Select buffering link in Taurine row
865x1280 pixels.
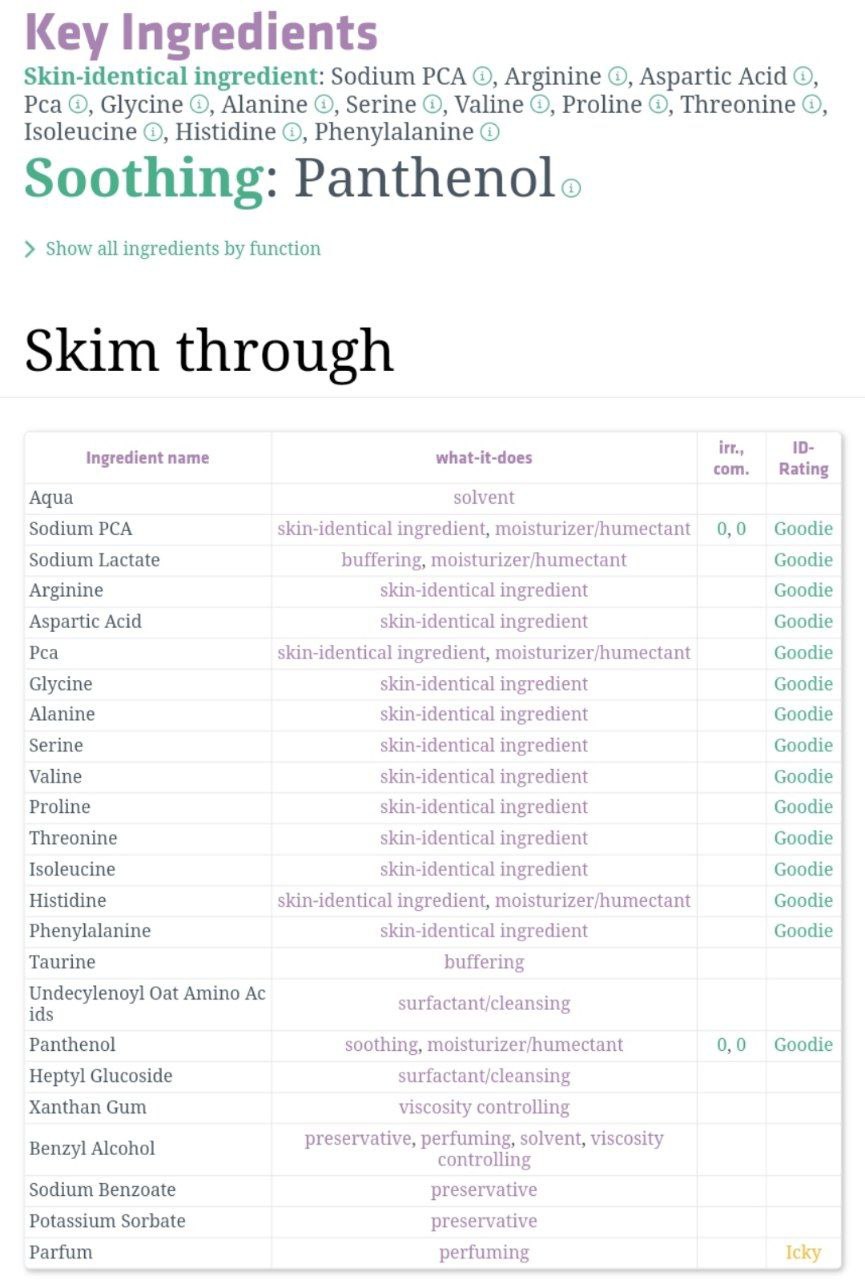coord(484,962)
